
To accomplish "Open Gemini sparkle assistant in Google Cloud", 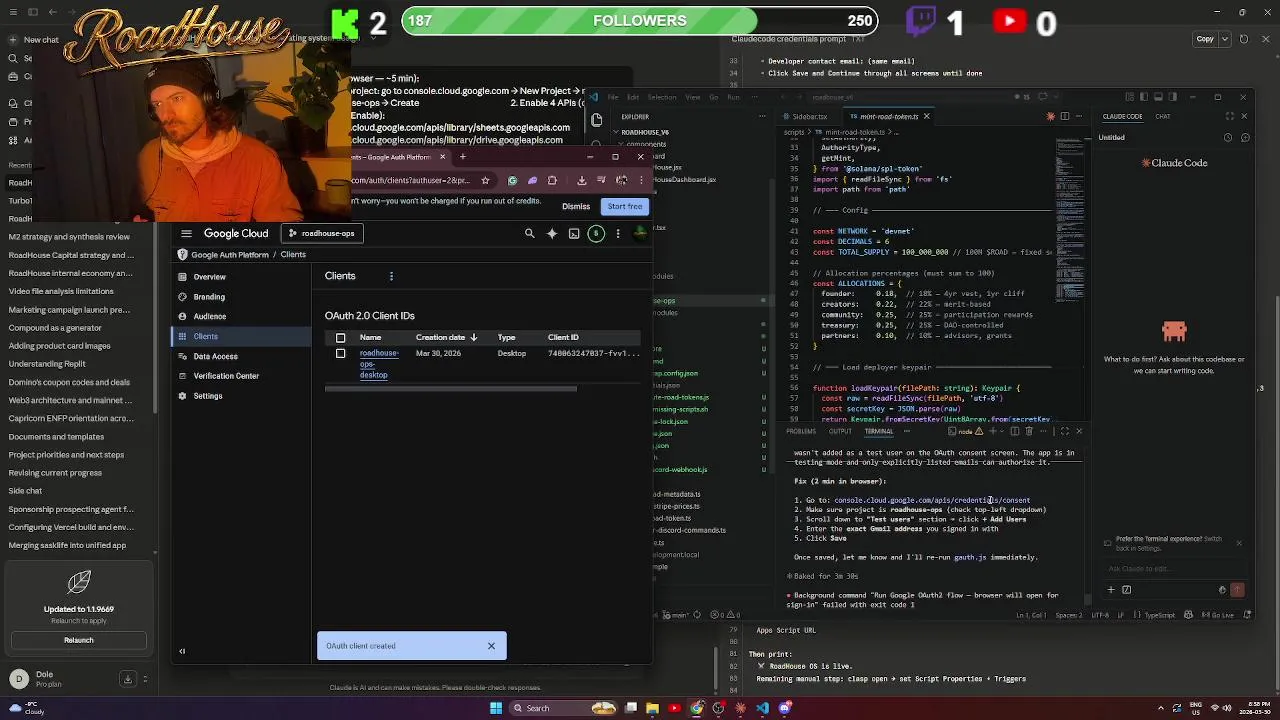I will 552,233.
